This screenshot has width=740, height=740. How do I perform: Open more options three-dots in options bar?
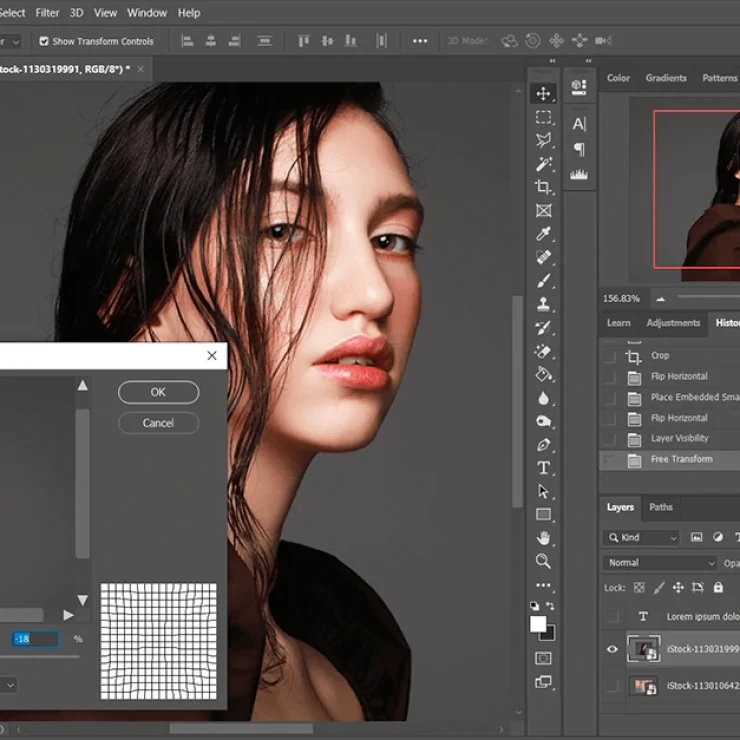(420, 41)
